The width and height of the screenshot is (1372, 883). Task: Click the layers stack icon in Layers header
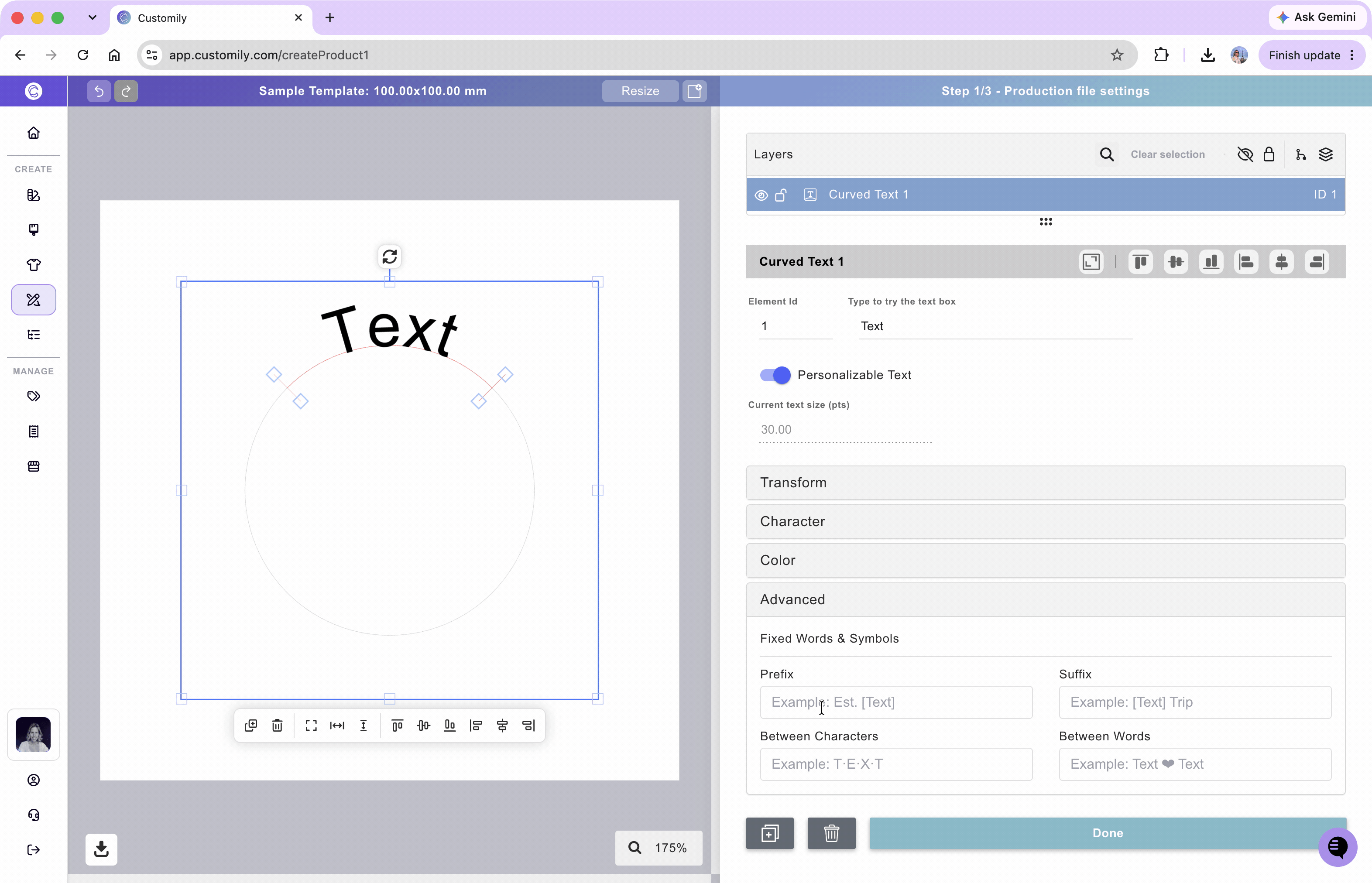click(x=1326, y=155)
